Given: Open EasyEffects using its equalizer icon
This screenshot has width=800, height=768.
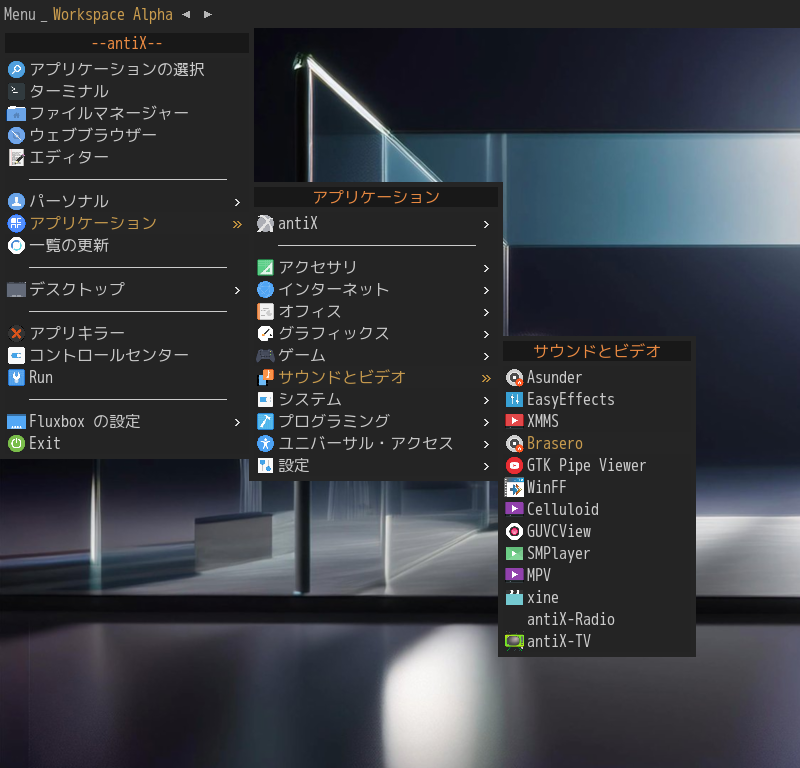Looking at the screenshot, I should coord(514,400).
